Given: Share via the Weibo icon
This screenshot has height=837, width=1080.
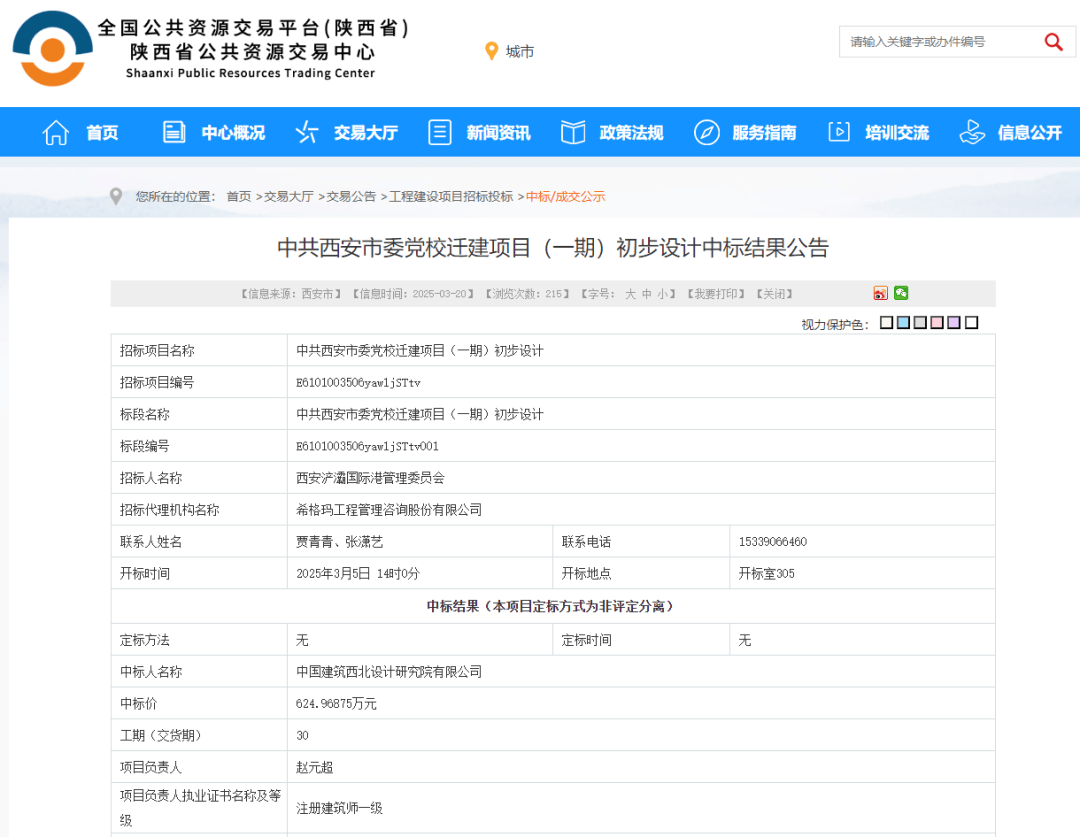Looking at the screenshot, I should click(880, 293).
